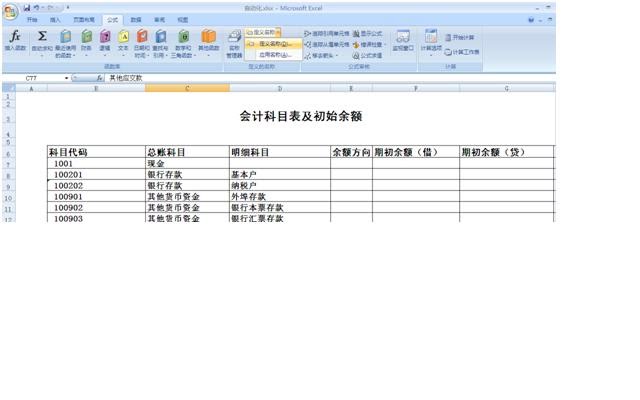Click header cell 总账科目

tap(187, 152)
